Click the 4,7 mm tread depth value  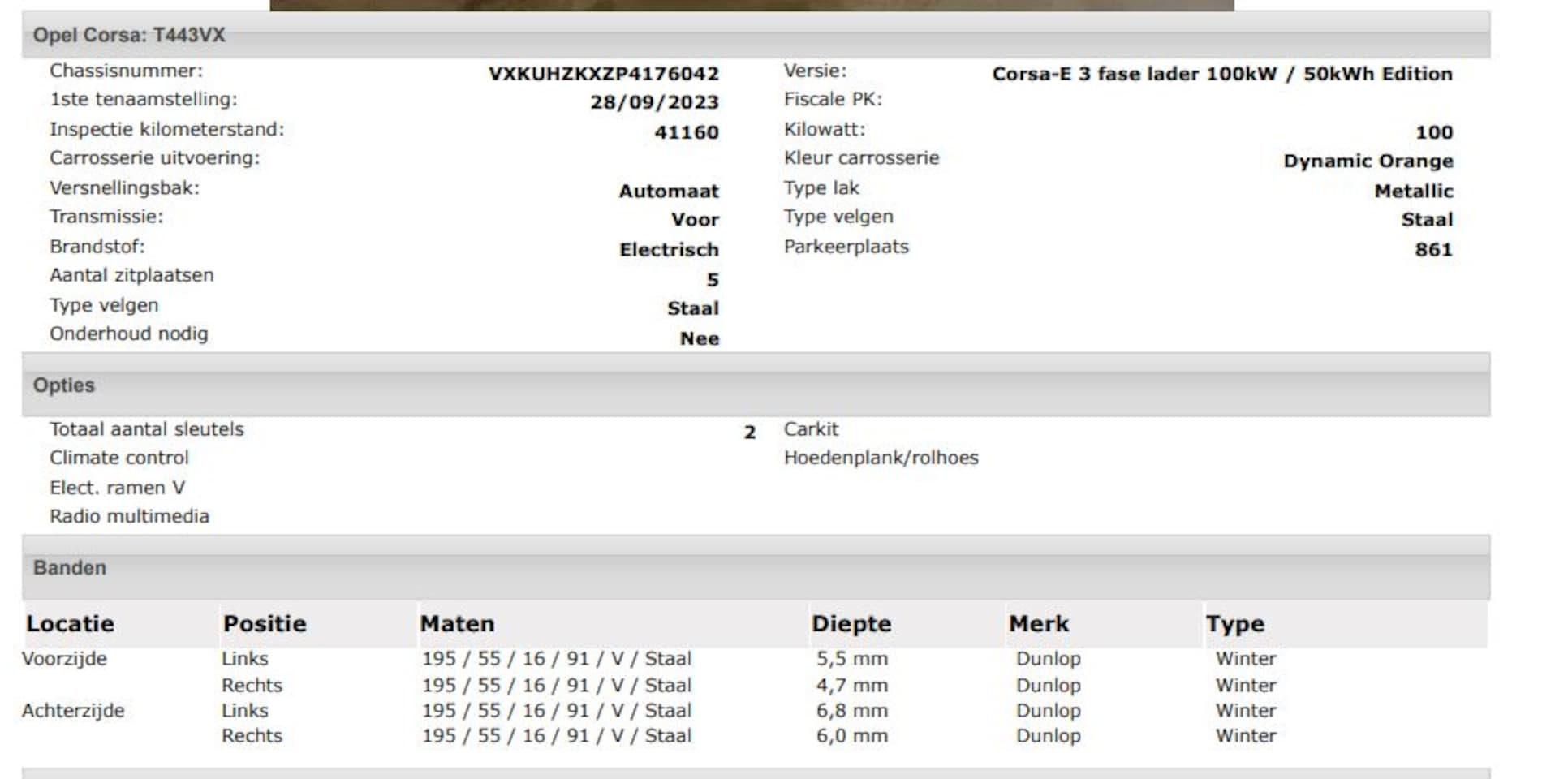(x=851, y=686)
